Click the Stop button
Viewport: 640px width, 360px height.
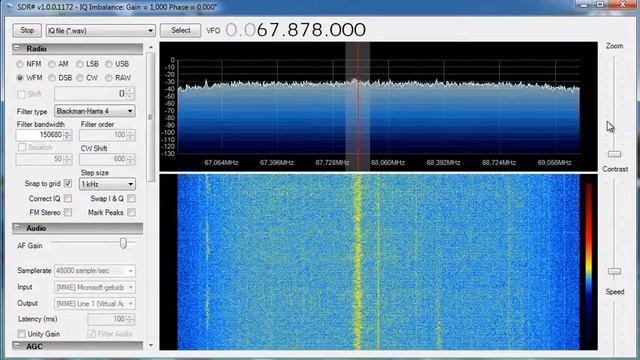tap(27, 30)
